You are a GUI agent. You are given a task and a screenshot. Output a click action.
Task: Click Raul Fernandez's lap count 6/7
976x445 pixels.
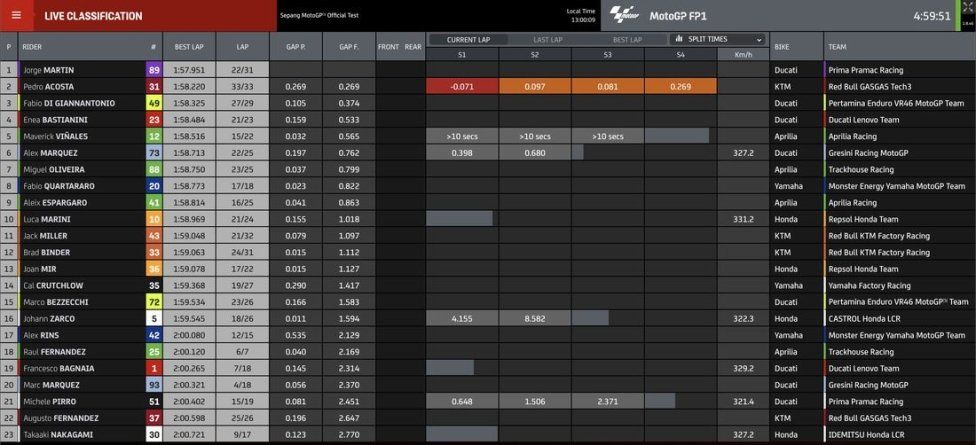(x=243, y=352)
